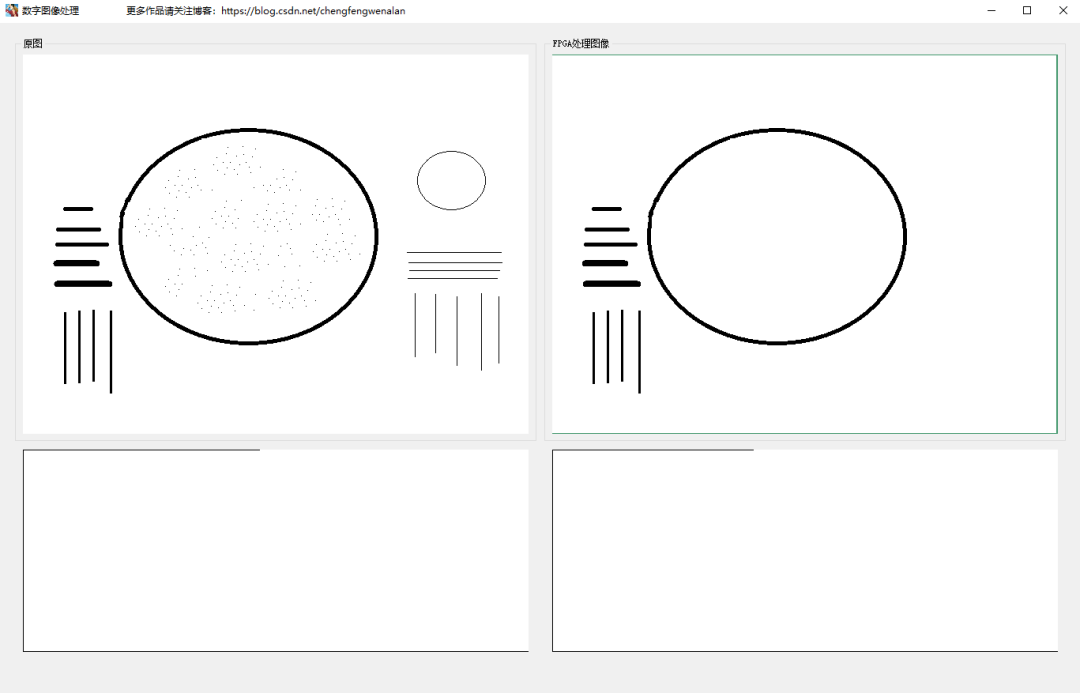Screen dimensions: 1080x693
Task: Maximize the 数字图像处理 window
Action: [1027, 10]
